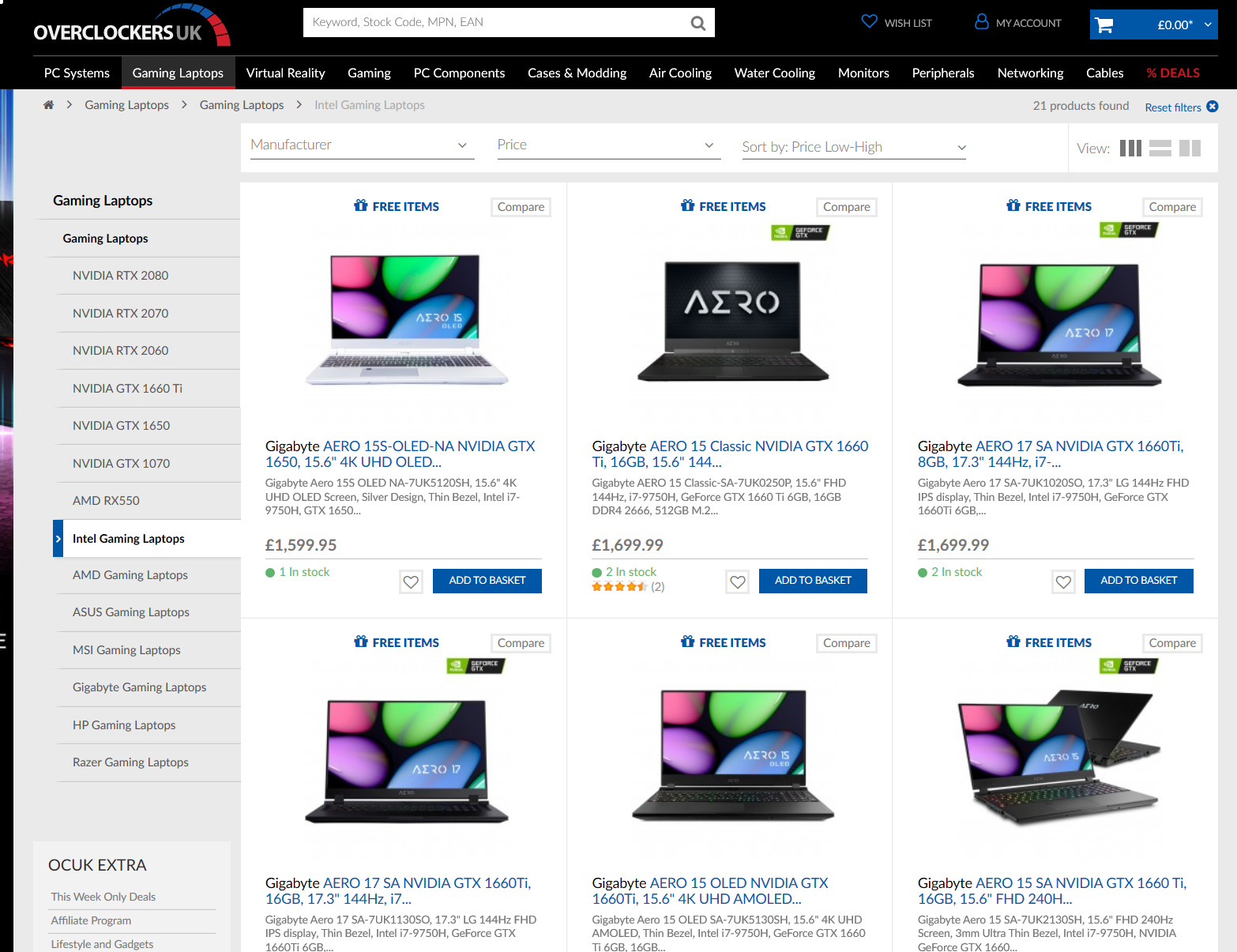Toggle Compare for AERO 15S-OLED-NA laptop
Screen dimensions: 1237x952
click(x=521, y=207)
